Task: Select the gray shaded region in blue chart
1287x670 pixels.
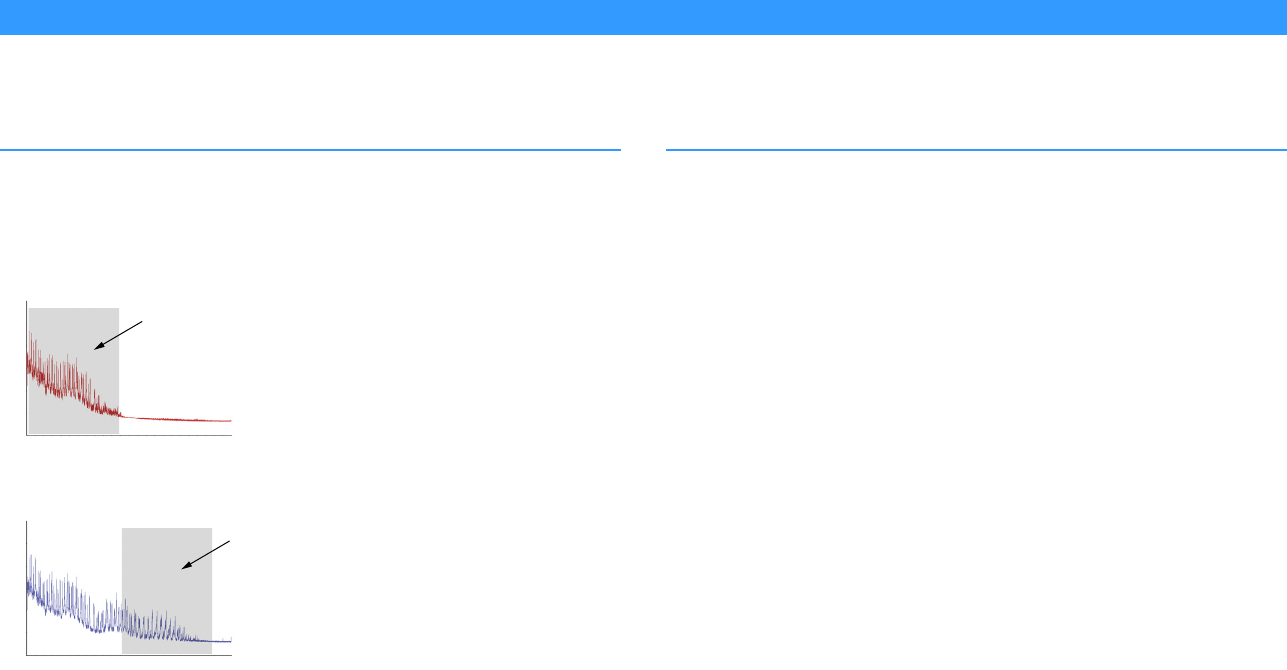Action: tap(167, 591)
